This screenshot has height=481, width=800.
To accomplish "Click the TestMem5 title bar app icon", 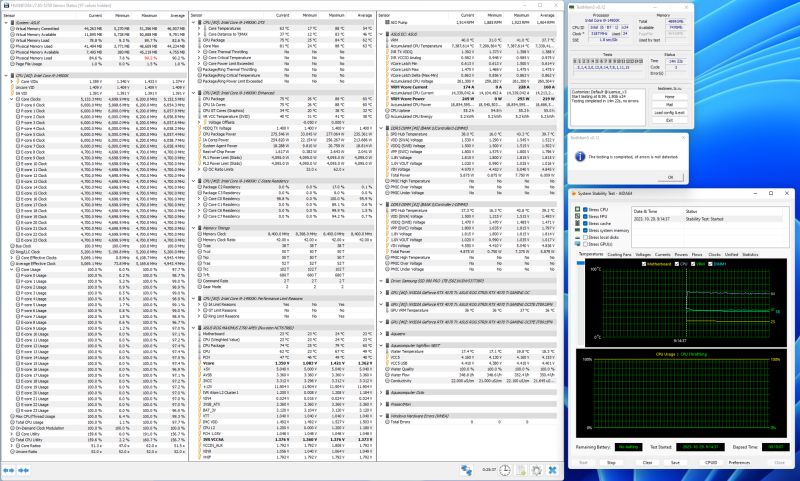I will (572, 7).
